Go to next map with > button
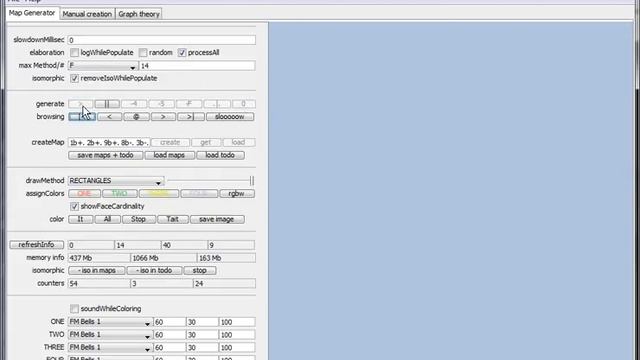Screen dimensions: 640x360 pyautogui.click(x=163, y=117)
